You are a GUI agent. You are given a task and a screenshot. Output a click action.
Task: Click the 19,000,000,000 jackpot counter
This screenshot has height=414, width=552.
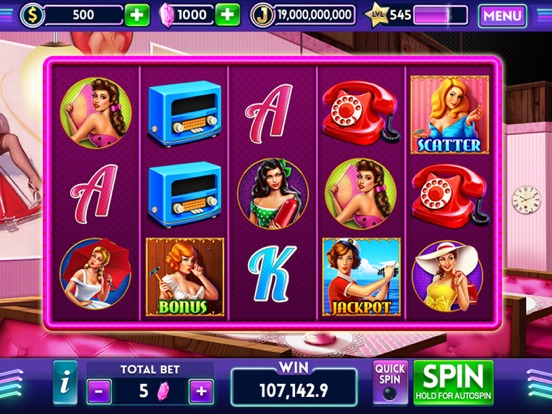tap(314, 15)
